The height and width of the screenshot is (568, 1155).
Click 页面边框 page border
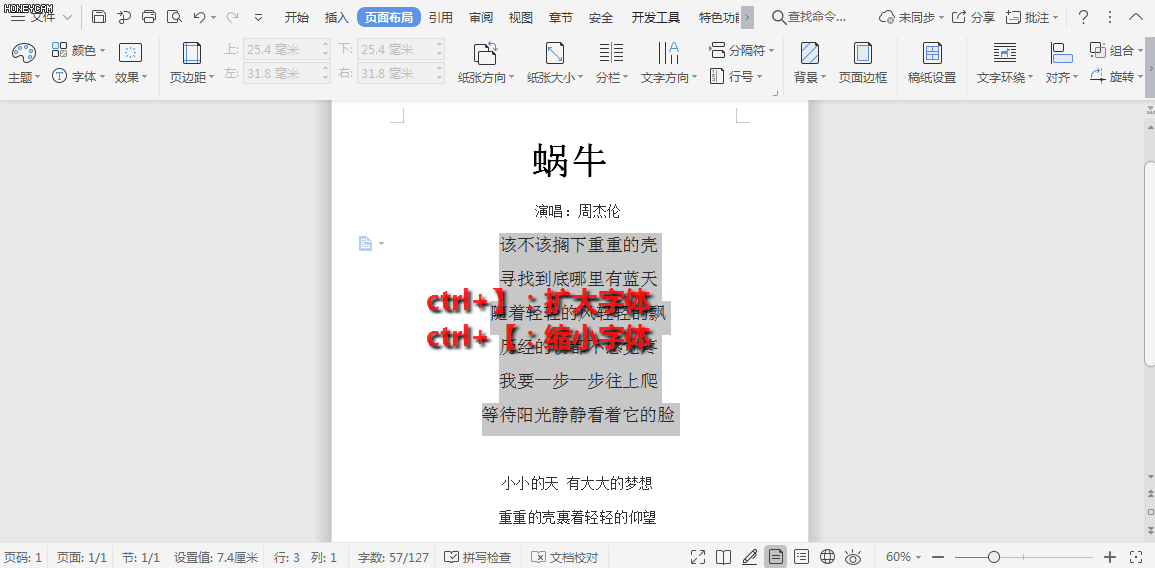click(863, 62)
